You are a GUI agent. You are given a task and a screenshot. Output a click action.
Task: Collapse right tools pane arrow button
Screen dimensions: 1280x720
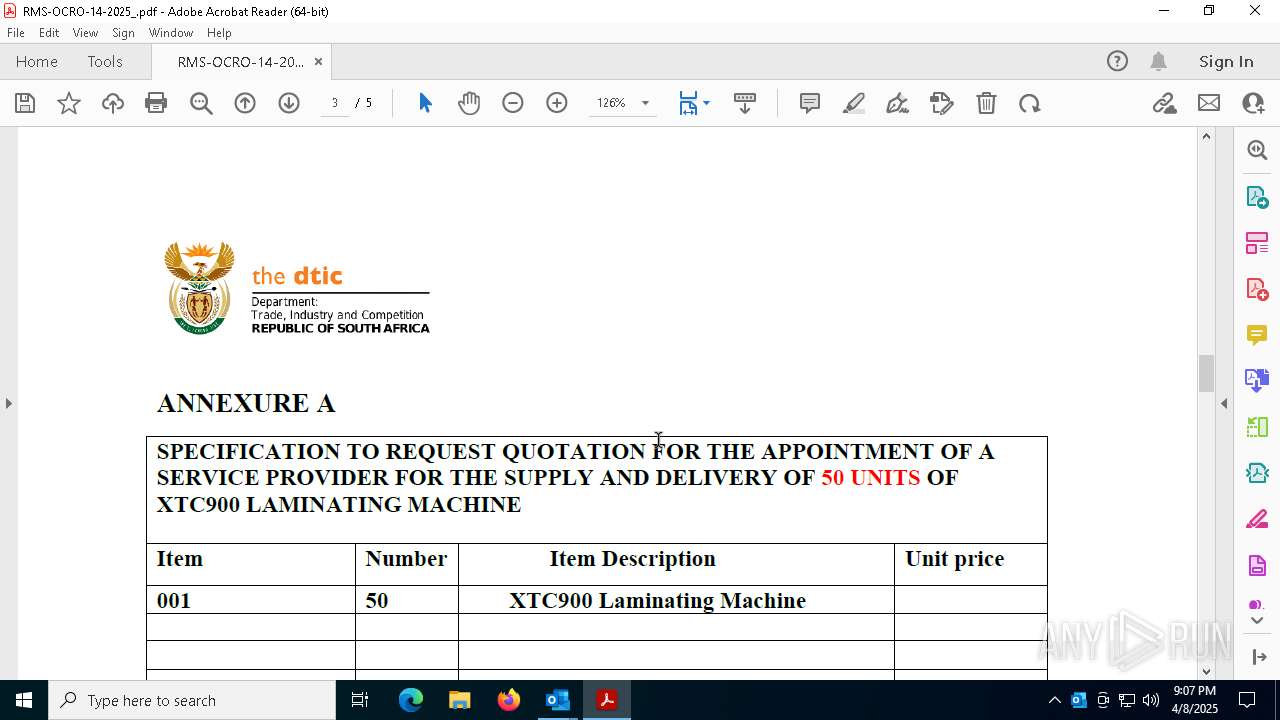1258,656
